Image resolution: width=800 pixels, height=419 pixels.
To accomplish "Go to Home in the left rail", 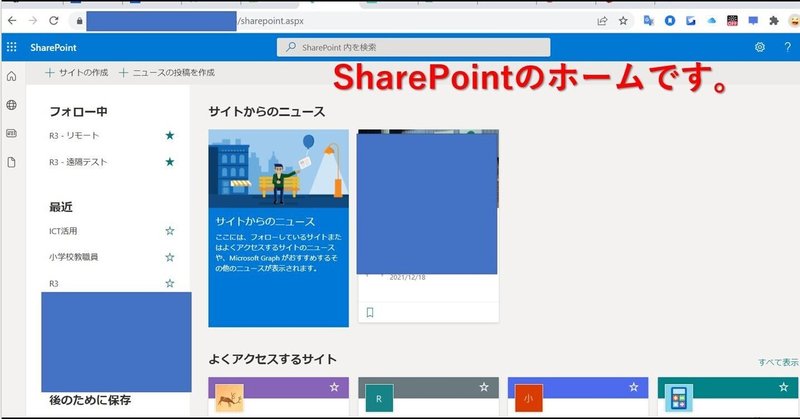I will 11,77.
